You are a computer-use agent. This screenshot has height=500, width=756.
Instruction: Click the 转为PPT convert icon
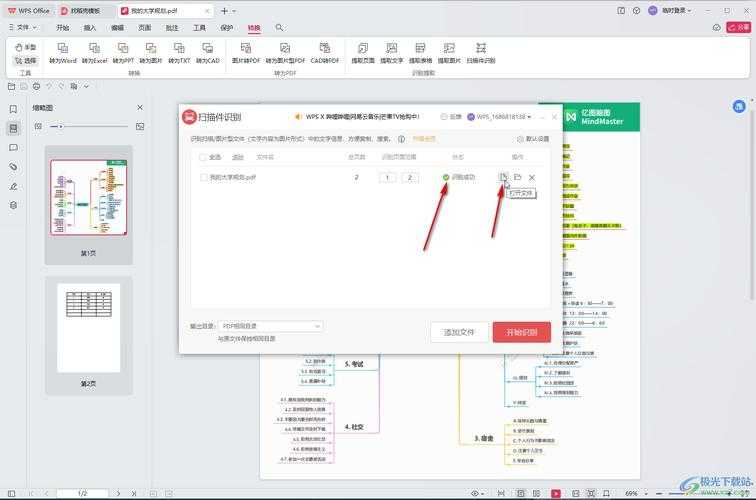[123, 53]
